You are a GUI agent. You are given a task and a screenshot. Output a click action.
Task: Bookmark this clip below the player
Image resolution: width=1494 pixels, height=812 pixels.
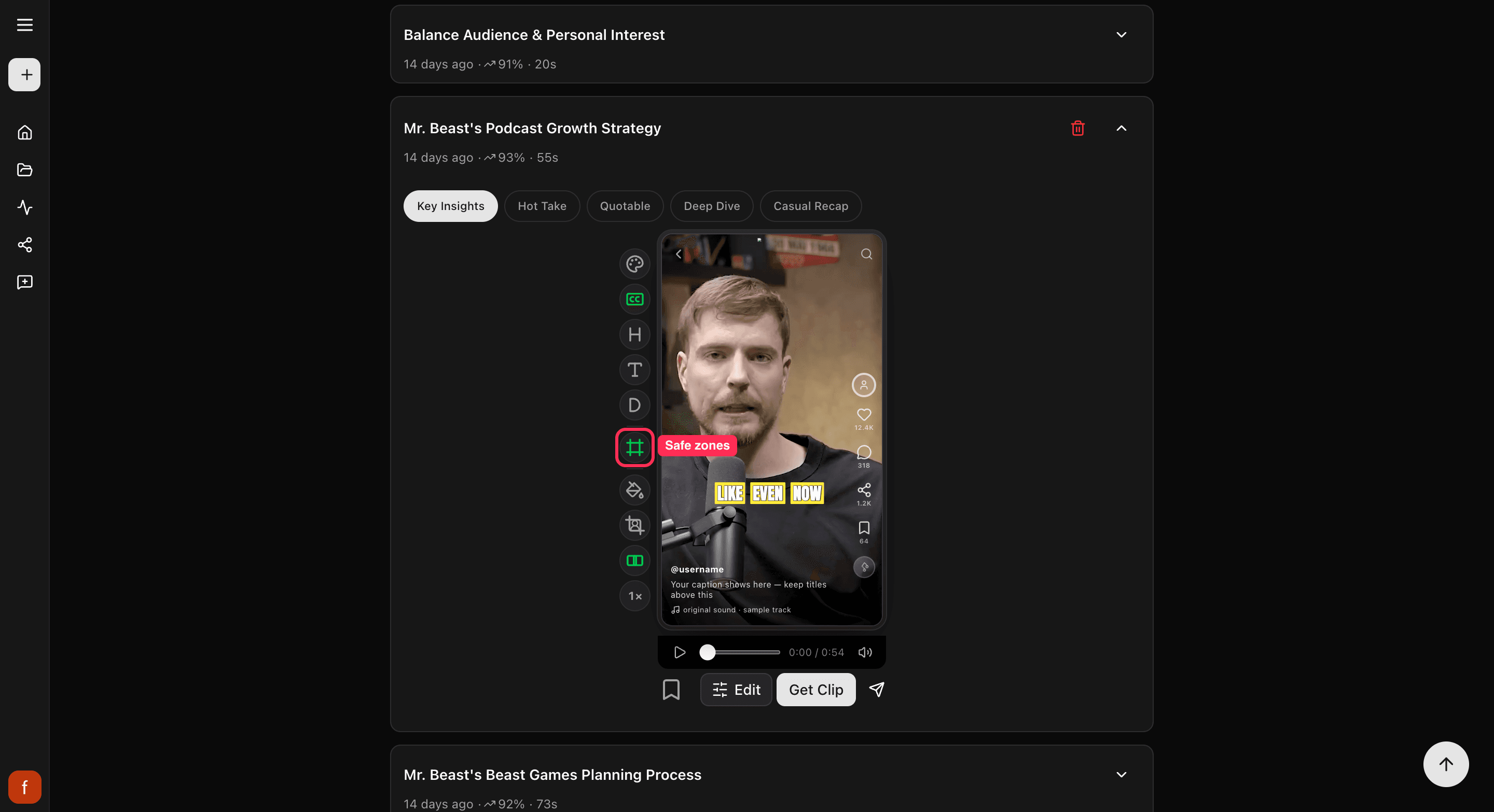pyautogui.click(x=671, y=690)
